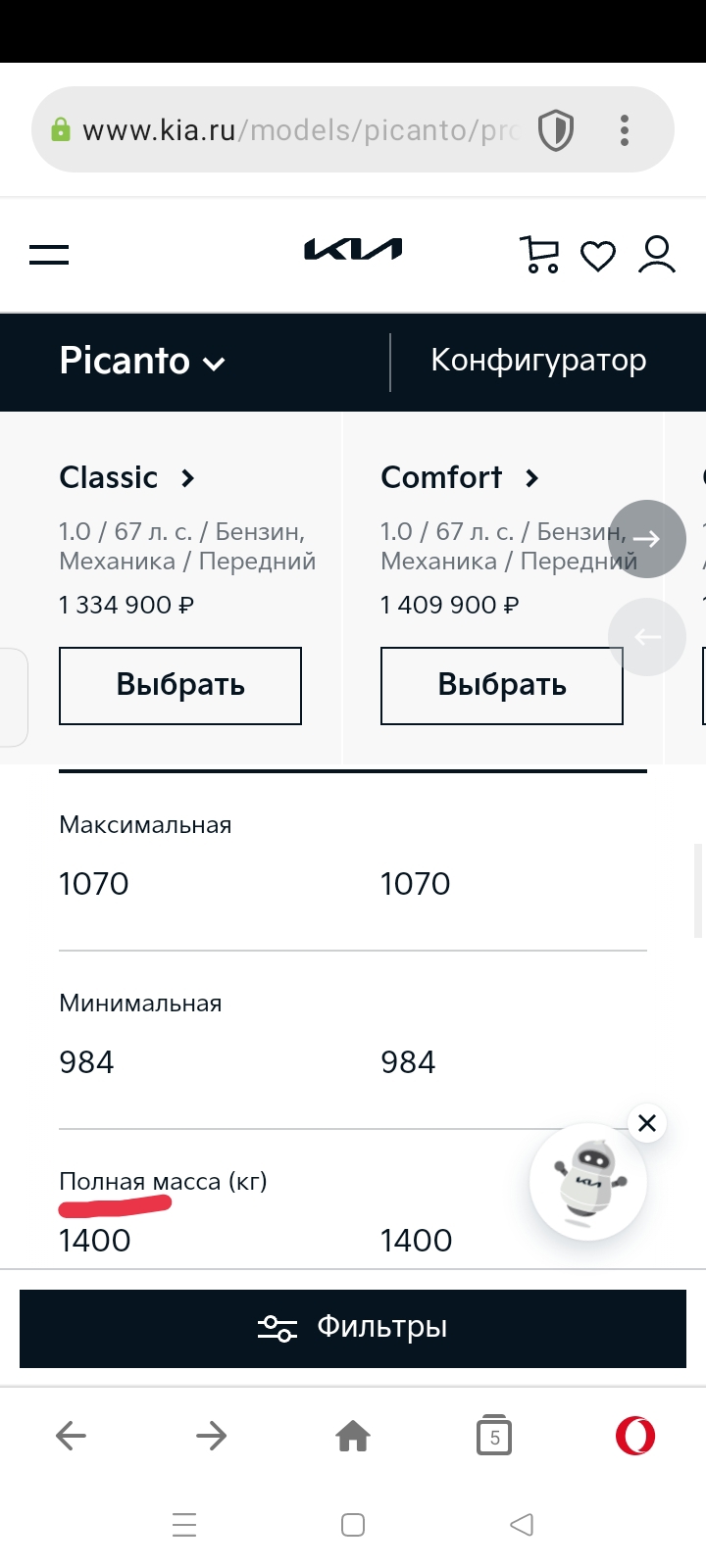706x1568 pixels.
Task: Open browser three-dot menu
Action: coord(625,130)
